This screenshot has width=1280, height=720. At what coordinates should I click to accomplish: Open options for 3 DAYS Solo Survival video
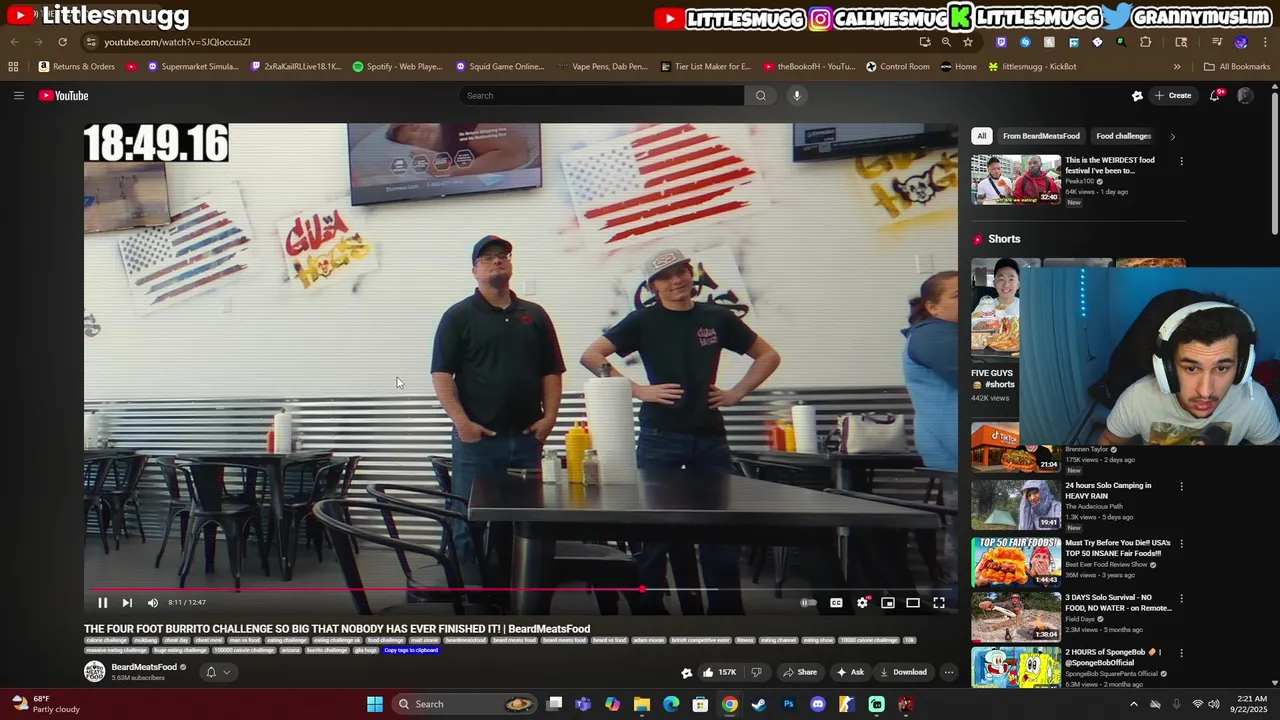[x=1181, y=599]
